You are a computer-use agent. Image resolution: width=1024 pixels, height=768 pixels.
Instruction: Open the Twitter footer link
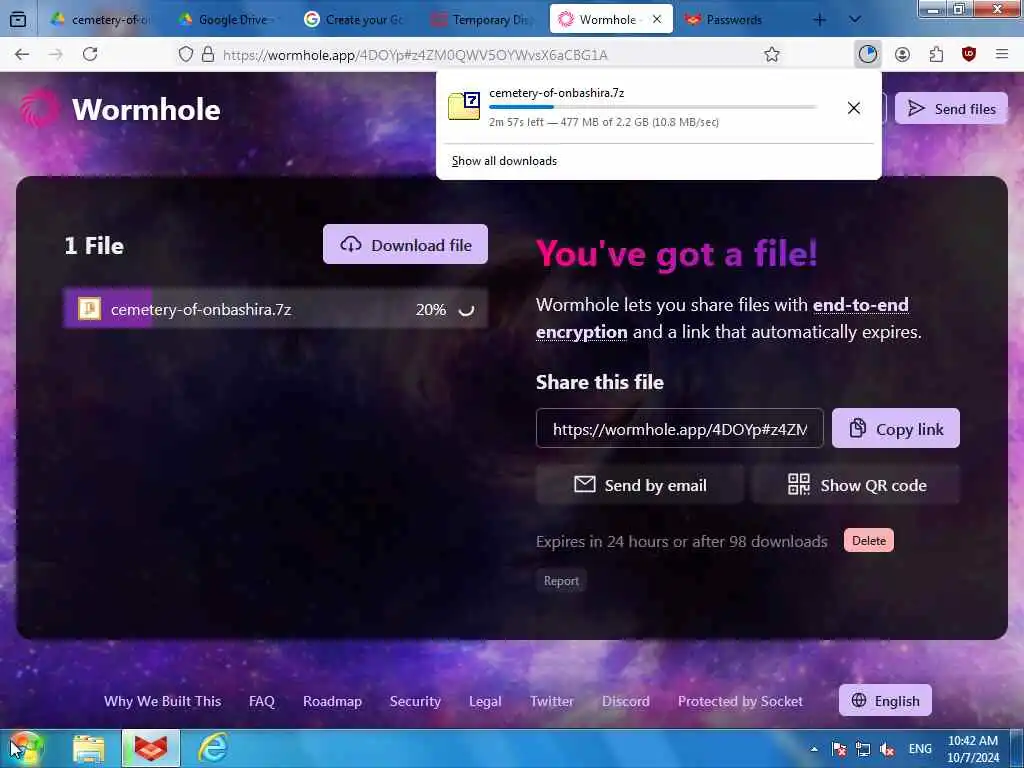coord(551,701)
